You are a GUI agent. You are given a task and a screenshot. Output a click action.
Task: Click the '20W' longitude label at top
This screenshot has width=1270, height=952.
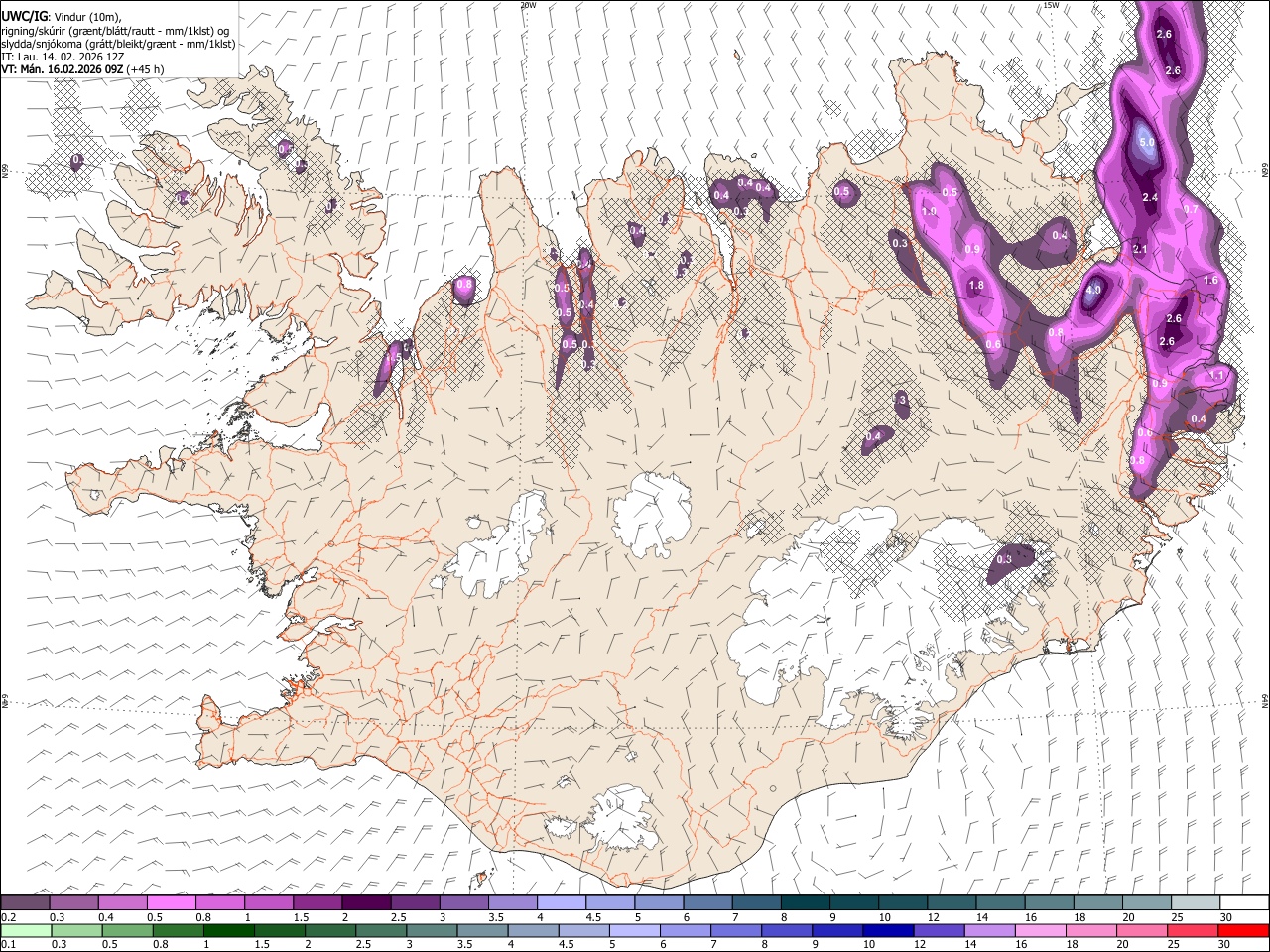(528, 5)
